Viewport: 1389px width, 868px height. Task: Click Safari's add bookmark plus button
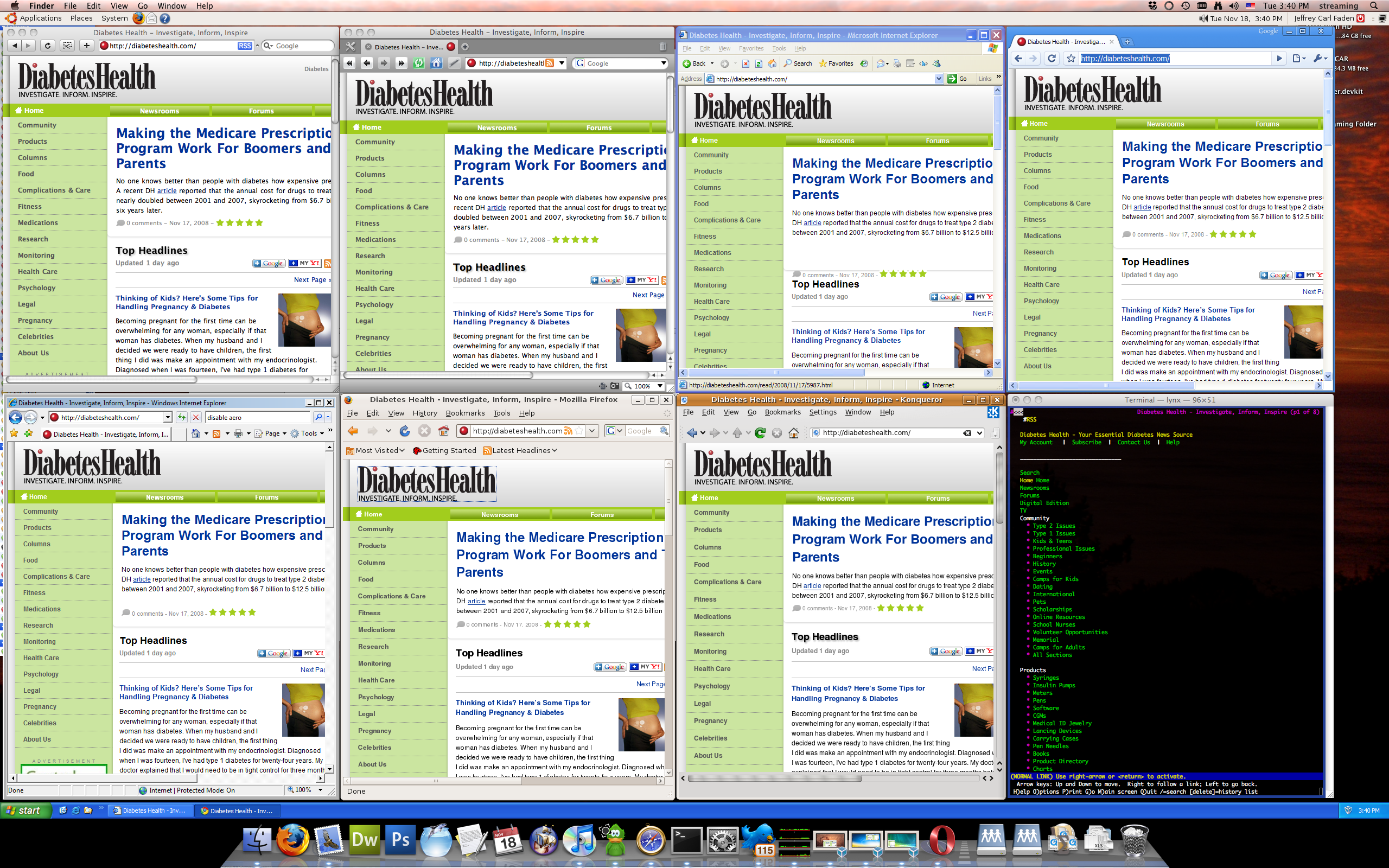pos(86,46)
